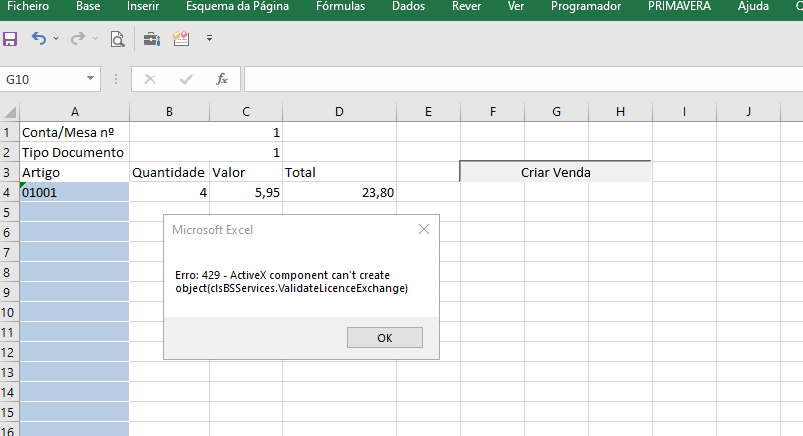Click the Select All corner triangle
Image resolution: width=803 pixels, height=436 pixels.
[x=9, y=111]
